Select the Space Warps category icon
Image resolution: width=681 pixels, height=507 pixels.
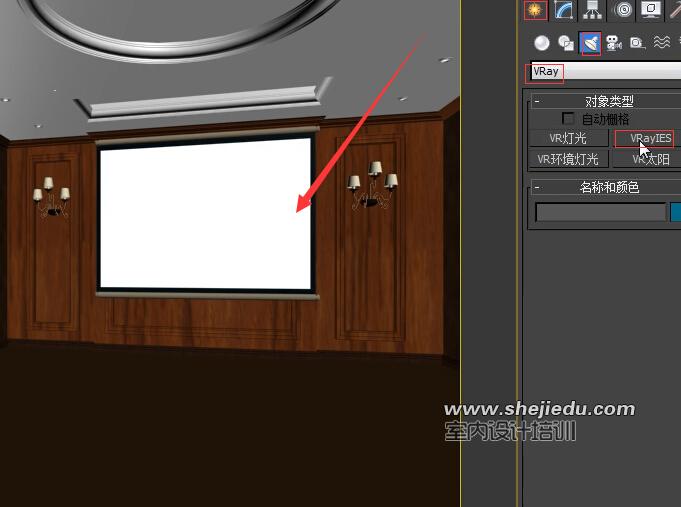661,43
